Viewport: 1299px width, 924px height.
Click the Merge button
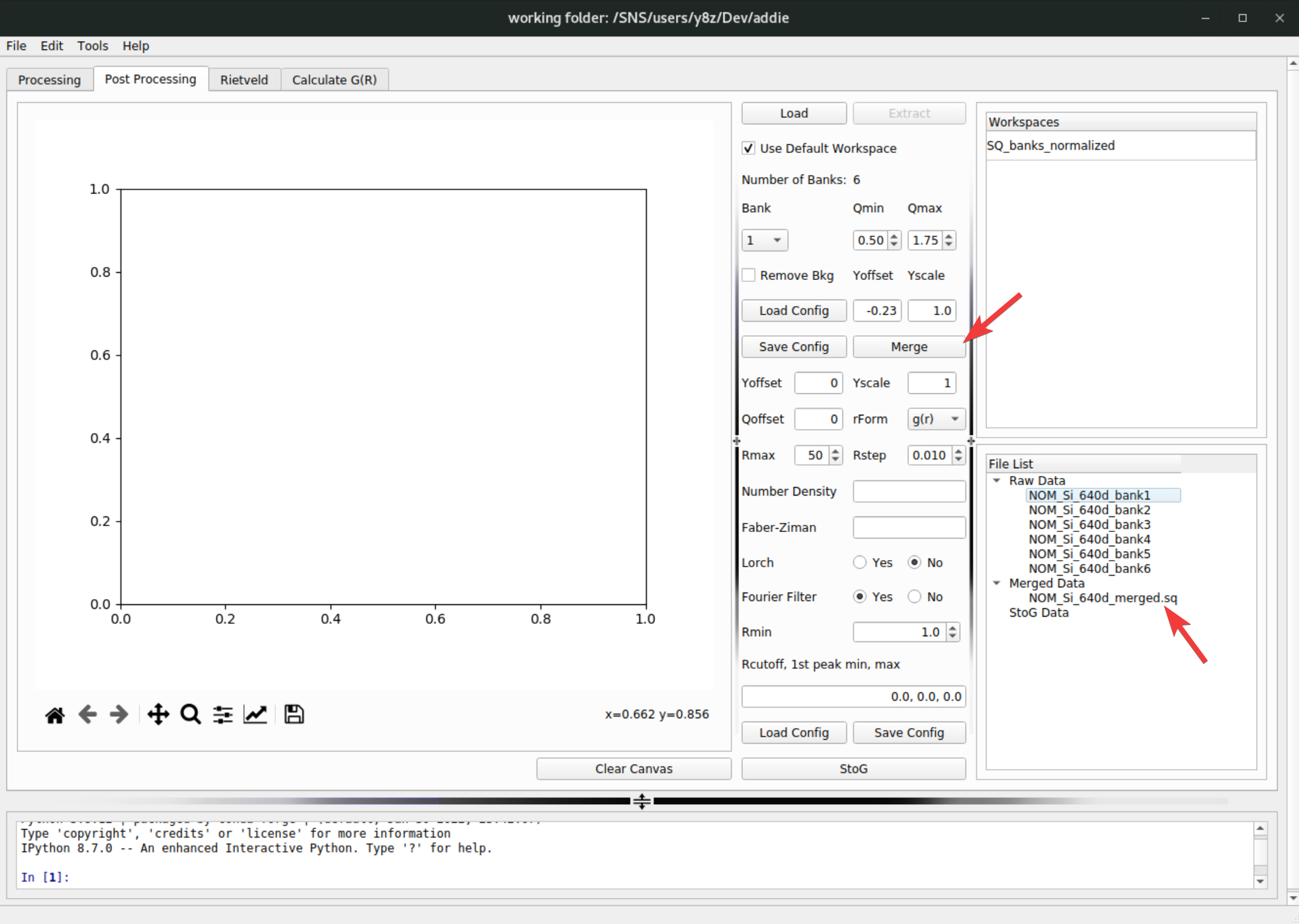coord(908,347)
